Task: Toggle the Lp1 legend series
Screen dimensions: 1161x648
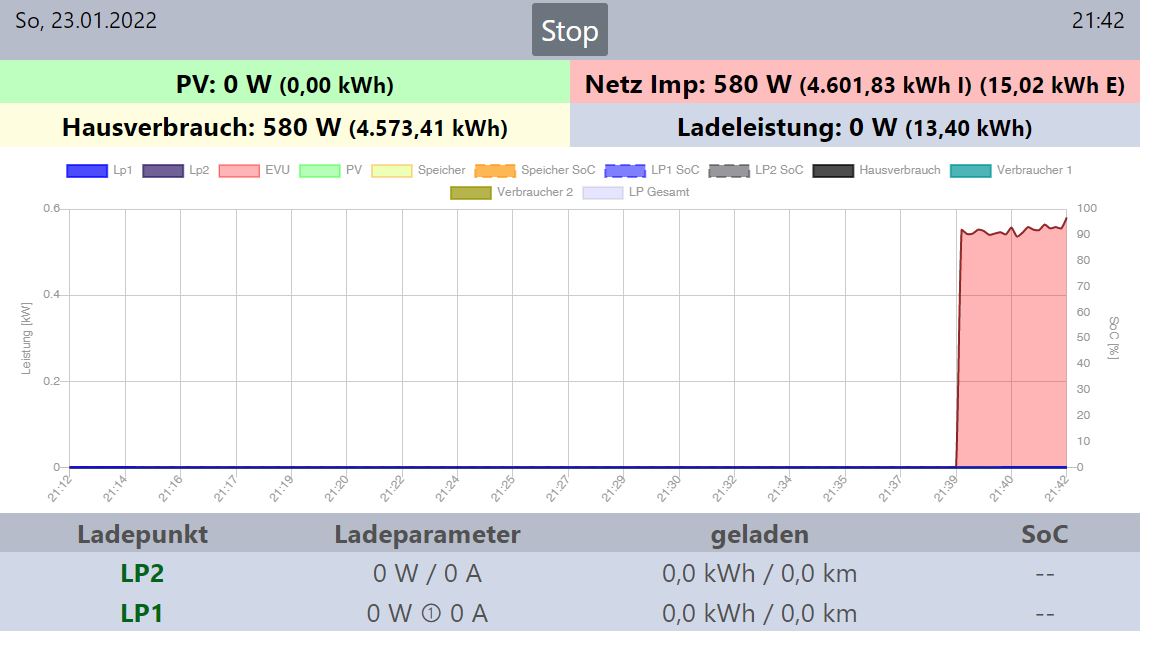Action: (99, 170)
